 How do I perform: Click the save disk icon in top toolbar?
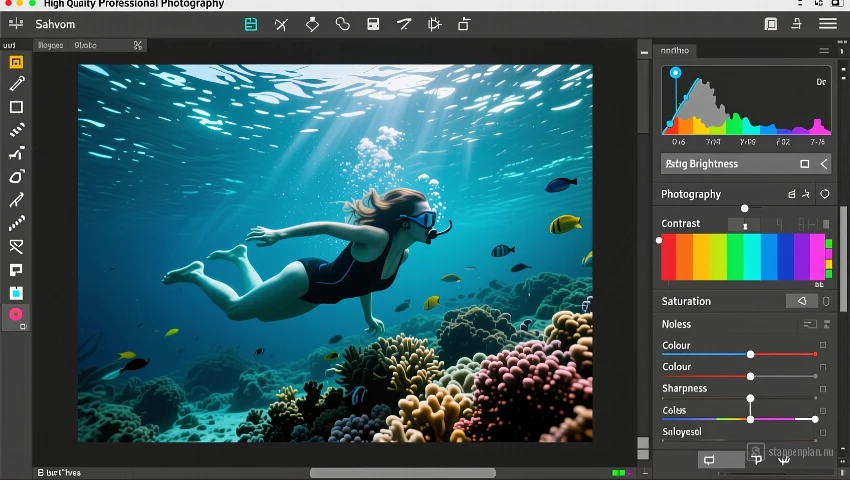coord(373,24)
